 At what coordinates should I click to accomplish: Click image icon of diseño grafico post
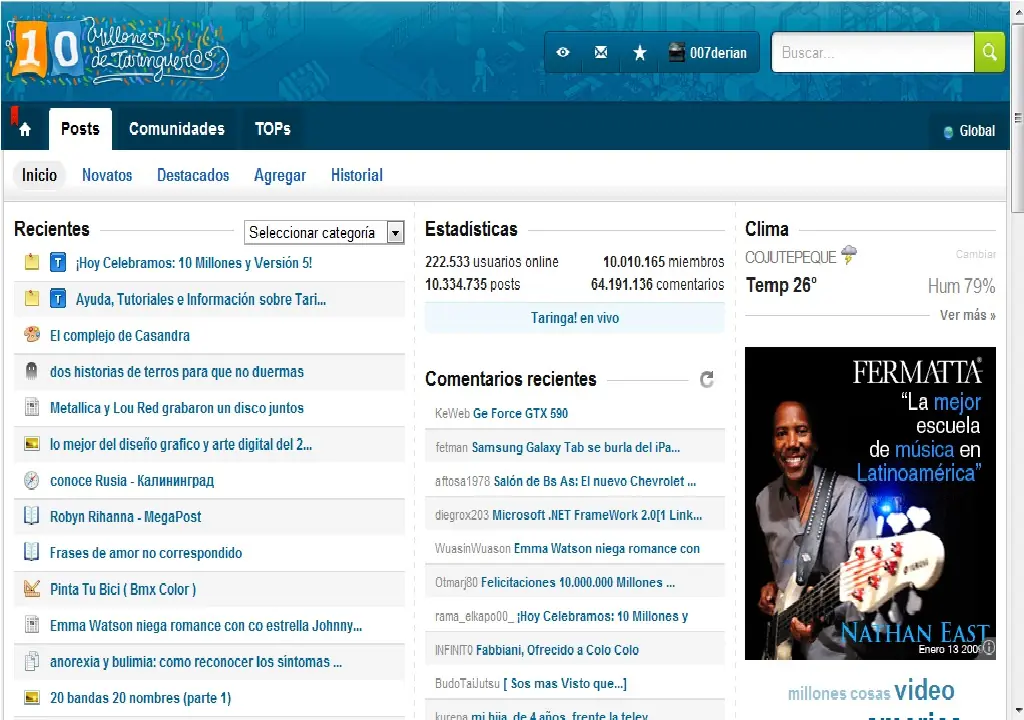pos(31,444)
